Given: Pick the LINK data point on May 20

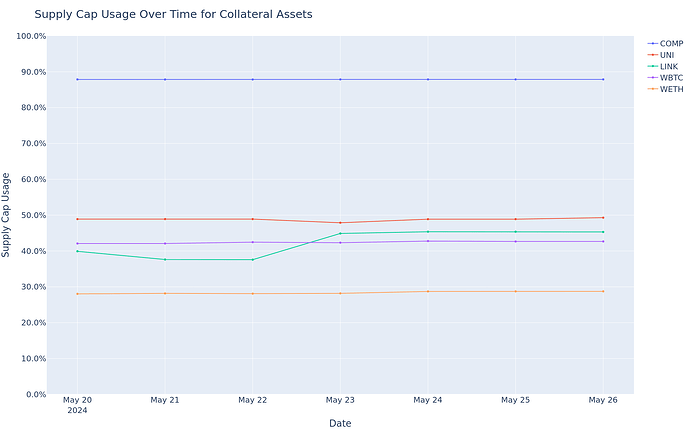Looking at the screenshot, I should pos(77,251).
